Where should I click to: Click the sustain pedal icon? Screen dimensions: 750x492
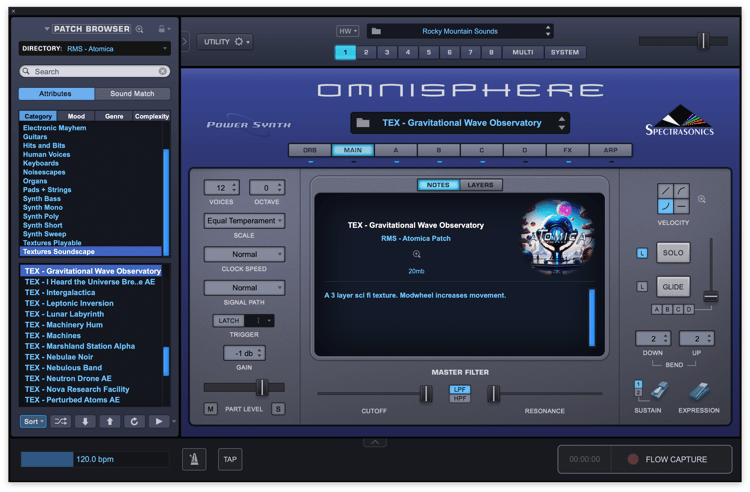click(659, 391)
